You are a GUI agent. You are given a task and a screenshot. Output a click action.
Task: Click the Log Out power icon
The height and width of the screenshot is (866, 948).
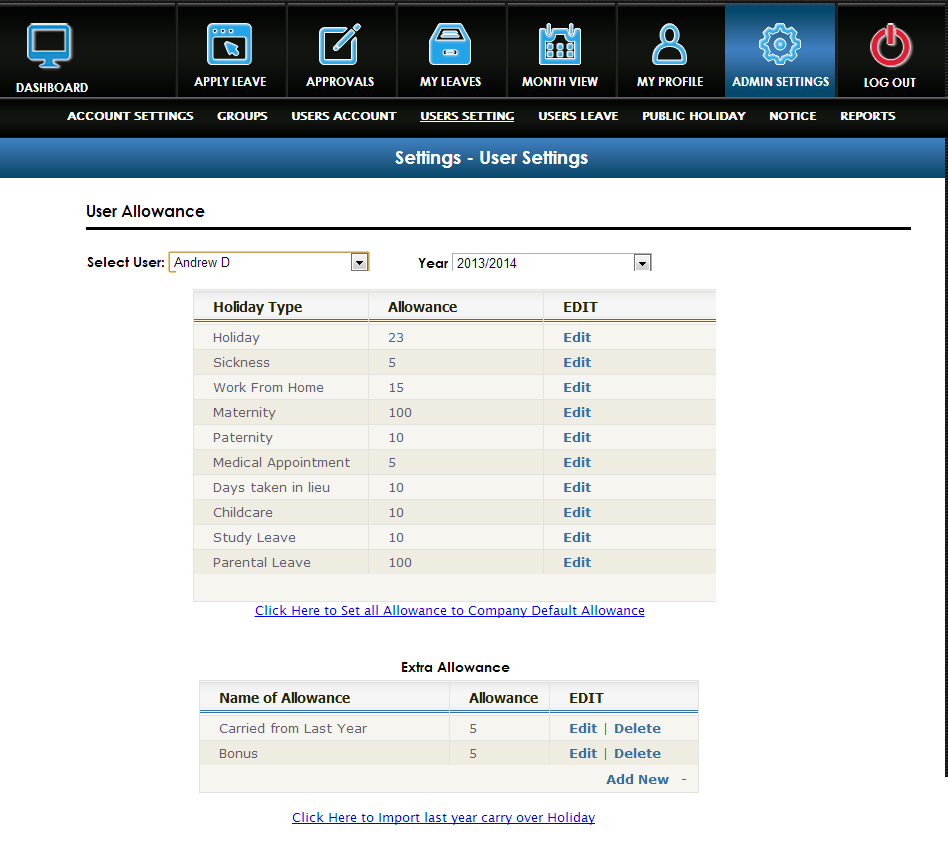pos(890,45)
